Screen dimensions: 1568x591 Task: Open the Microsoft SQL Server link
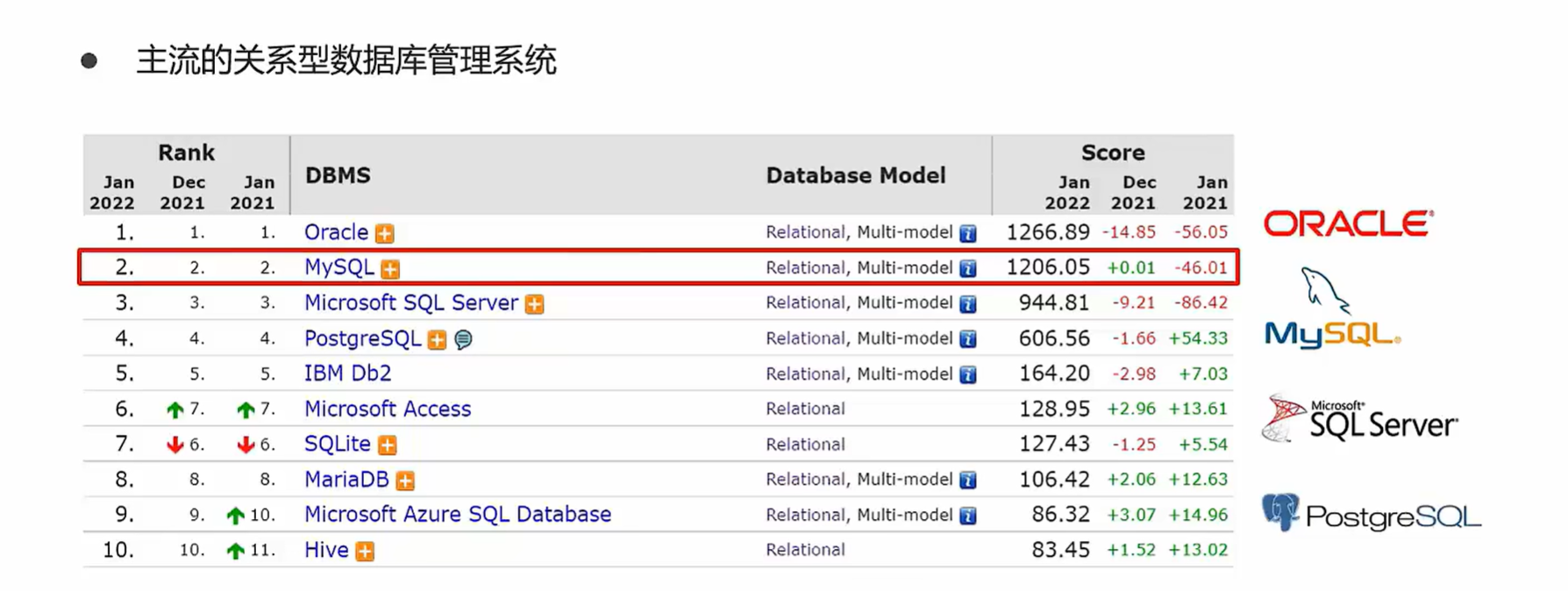pos(411,303)
